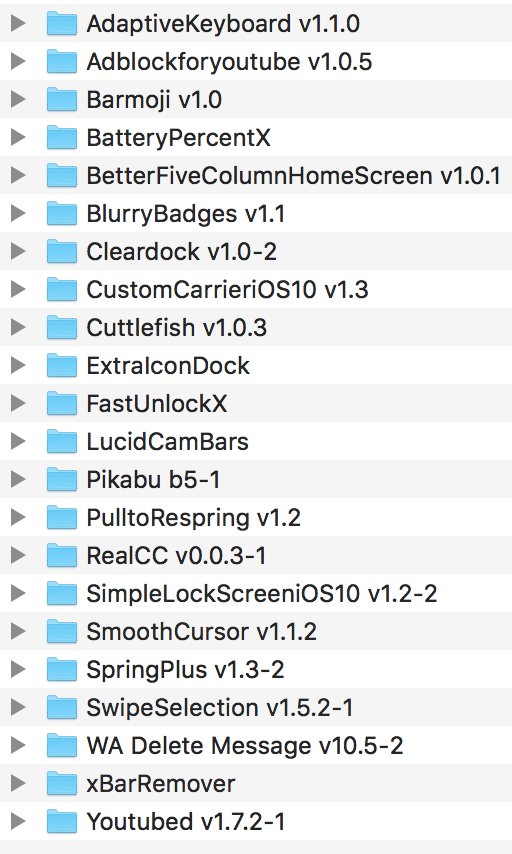This screenshot has height=854, width=512.
Task: Click the RealCC v0.0.3-1 folder icon
Action: [x=62, y=556]
